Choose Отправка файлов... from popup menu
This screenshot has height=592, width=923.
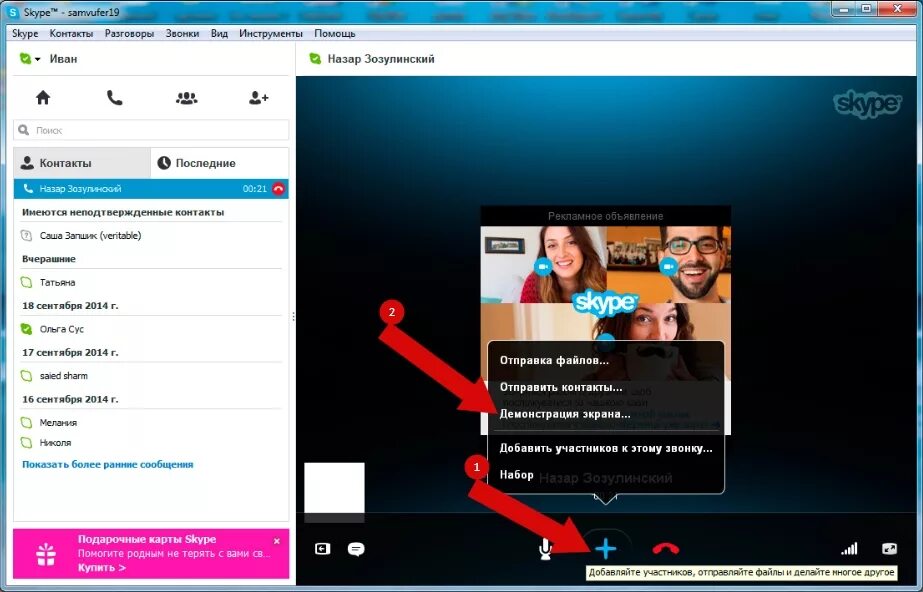(x=554, y=360)
